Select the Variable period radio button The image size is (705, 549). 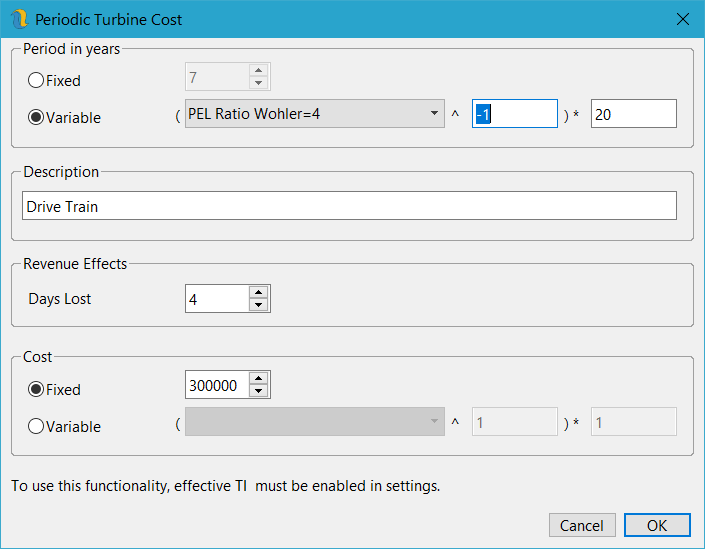(37, 117)
